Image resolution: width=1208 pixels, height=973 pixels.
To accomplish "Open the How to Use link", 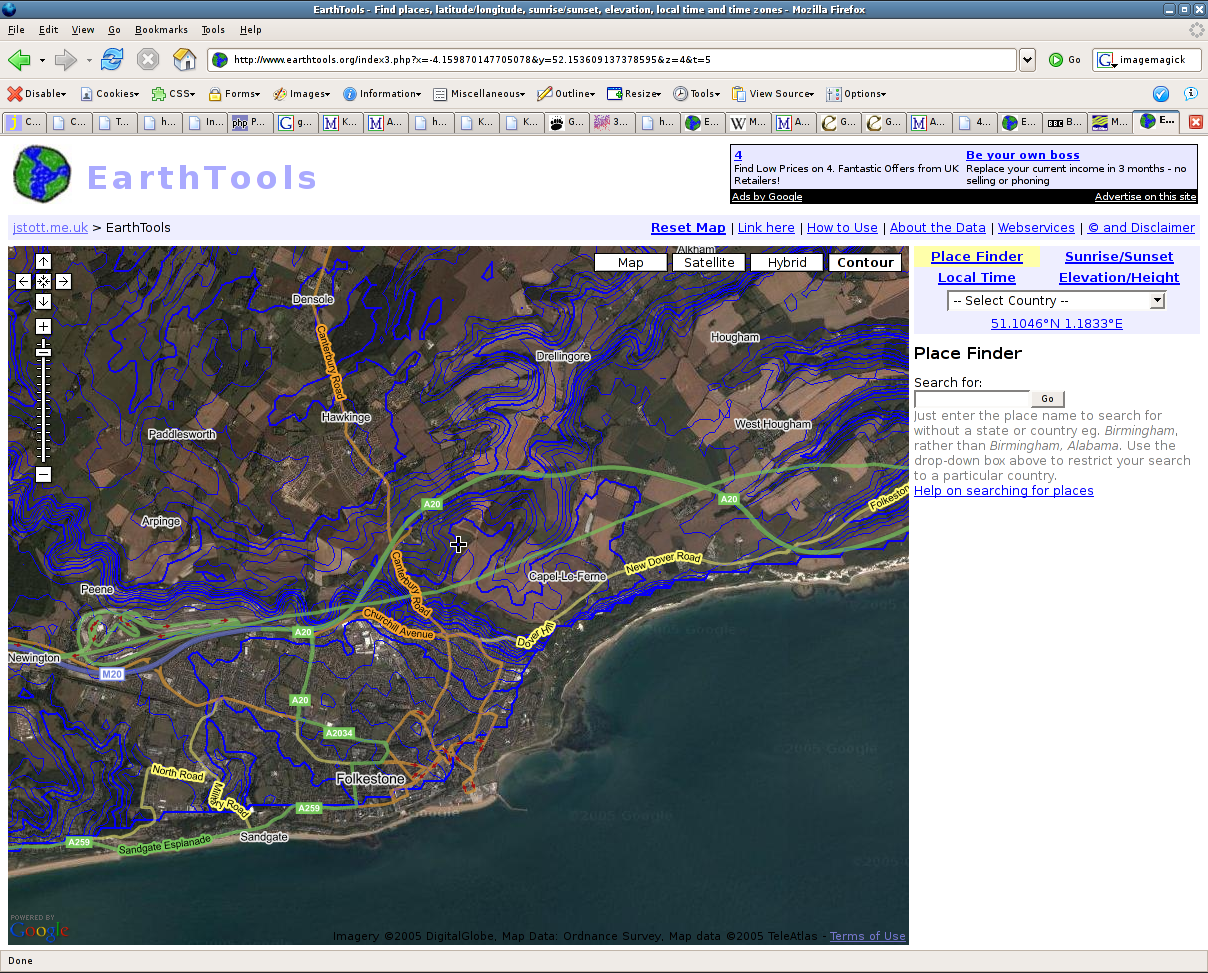I will (x=842, y=228).
